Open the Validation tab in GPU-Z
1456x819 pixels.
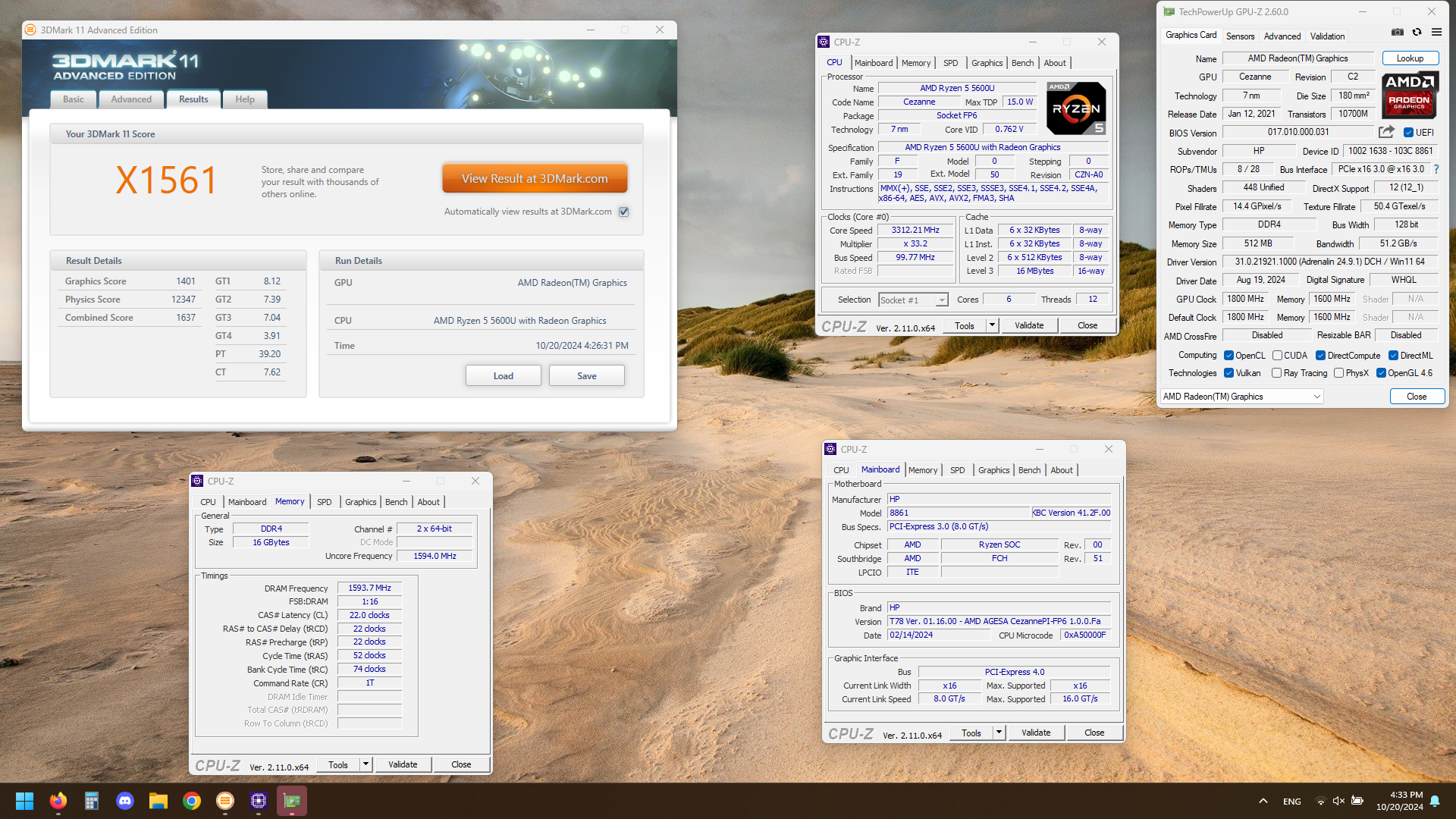(1327, 36)
